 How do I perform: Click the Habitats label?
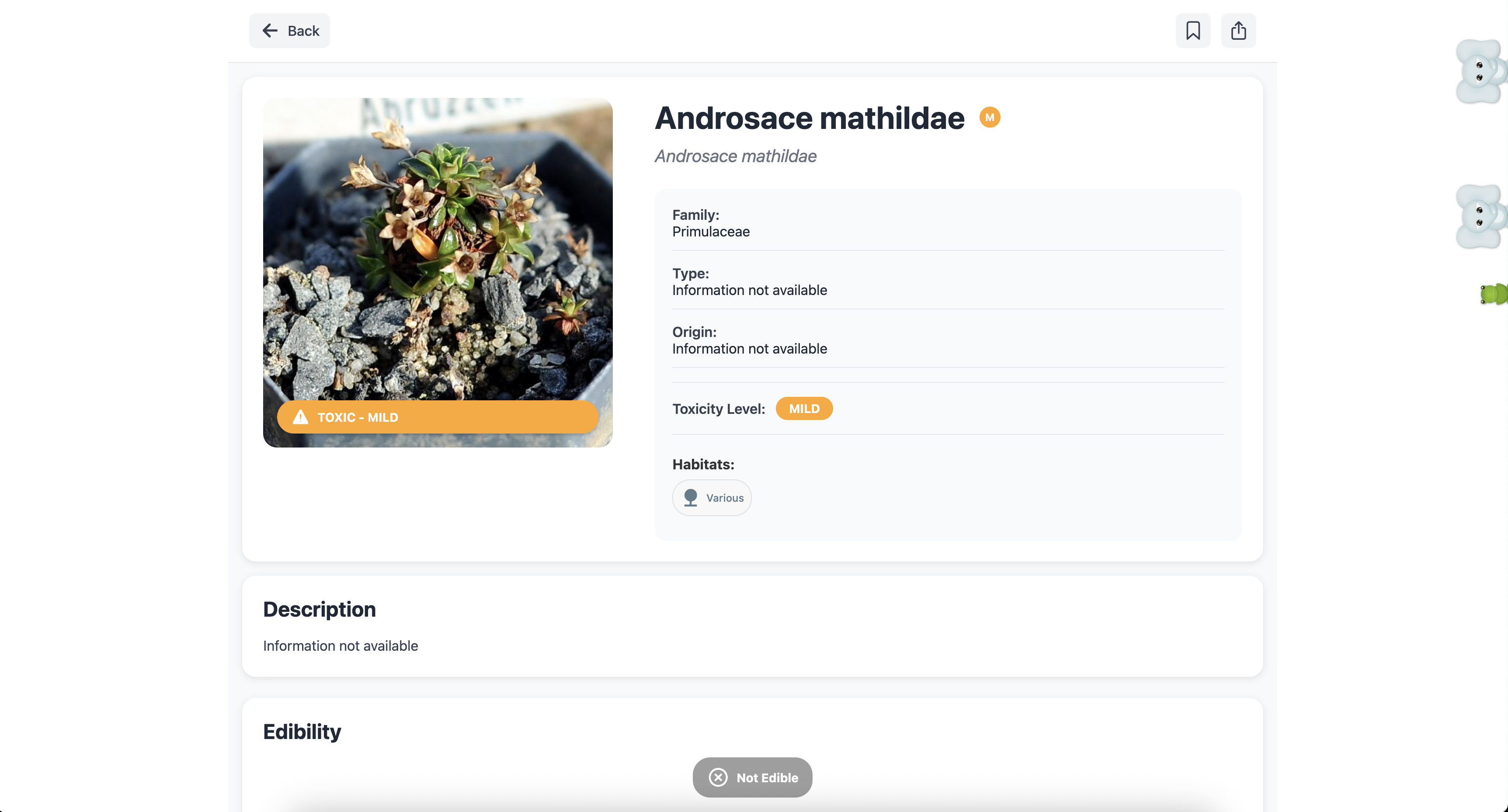coord(702,464)
